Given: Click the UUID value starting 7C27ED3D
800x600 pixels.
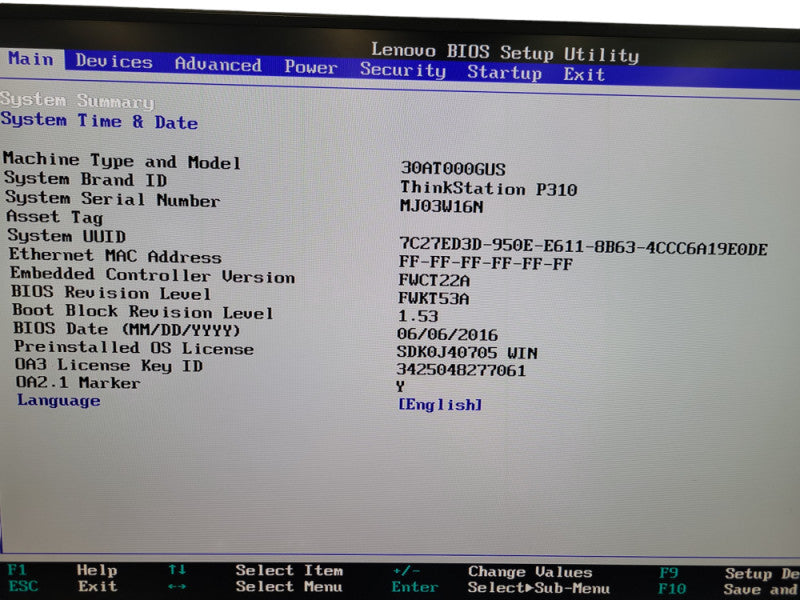Looking at the screenshot, I should [583, 247].
